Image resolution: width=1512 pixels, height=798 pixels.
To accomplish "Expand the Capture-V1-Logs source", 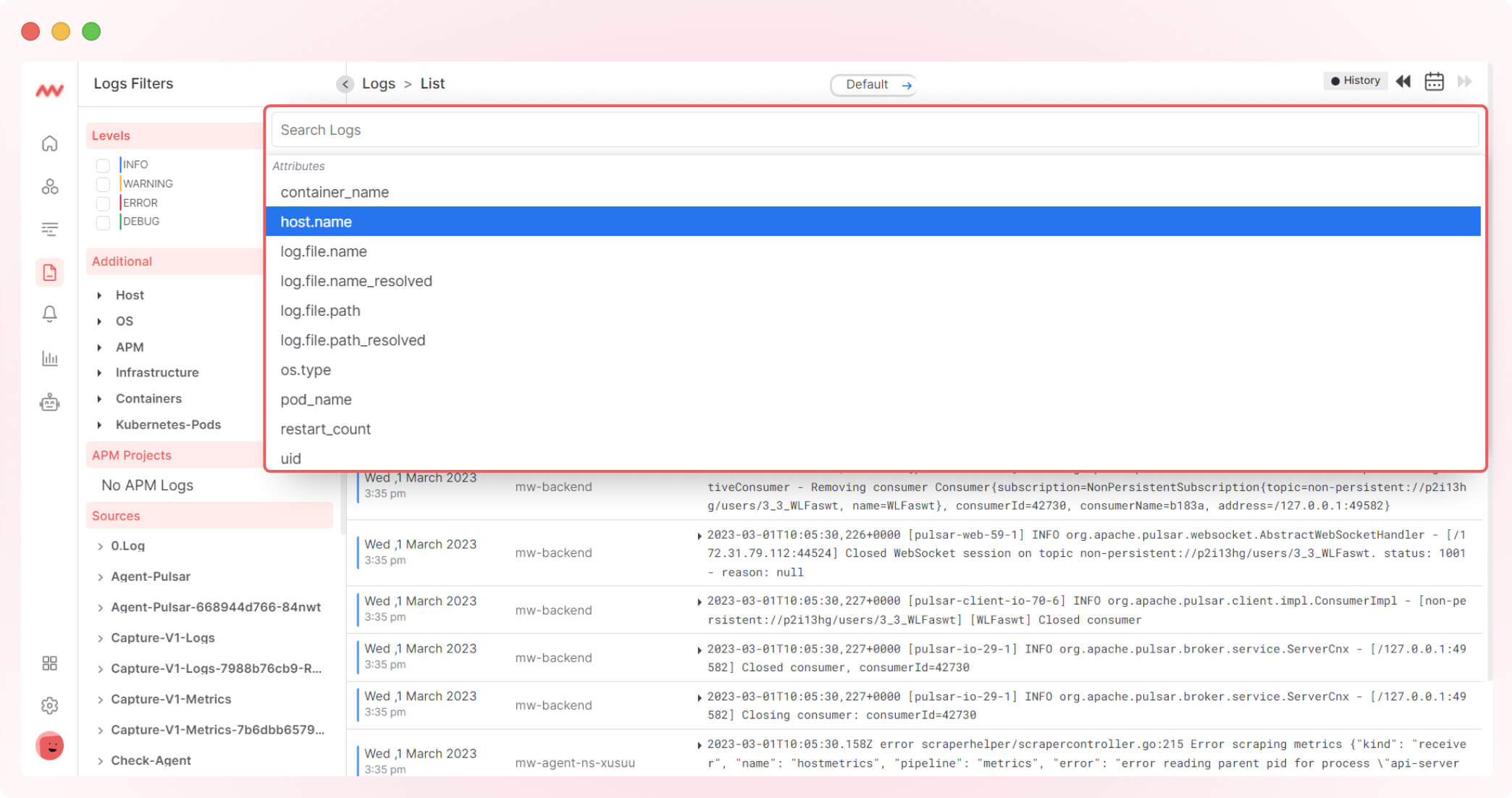I will tap(100, 638).
